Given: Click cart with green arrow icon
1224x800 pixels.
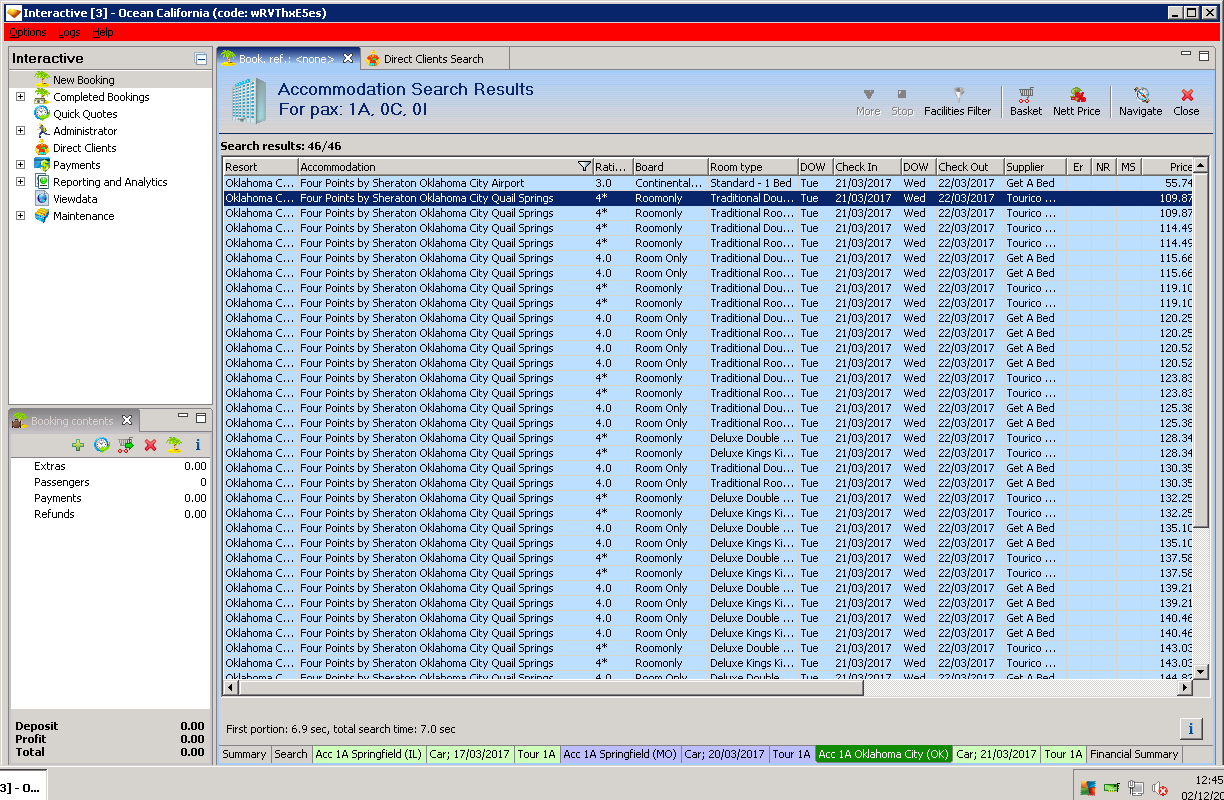Looking at the screenshot, I should [125, 445].
